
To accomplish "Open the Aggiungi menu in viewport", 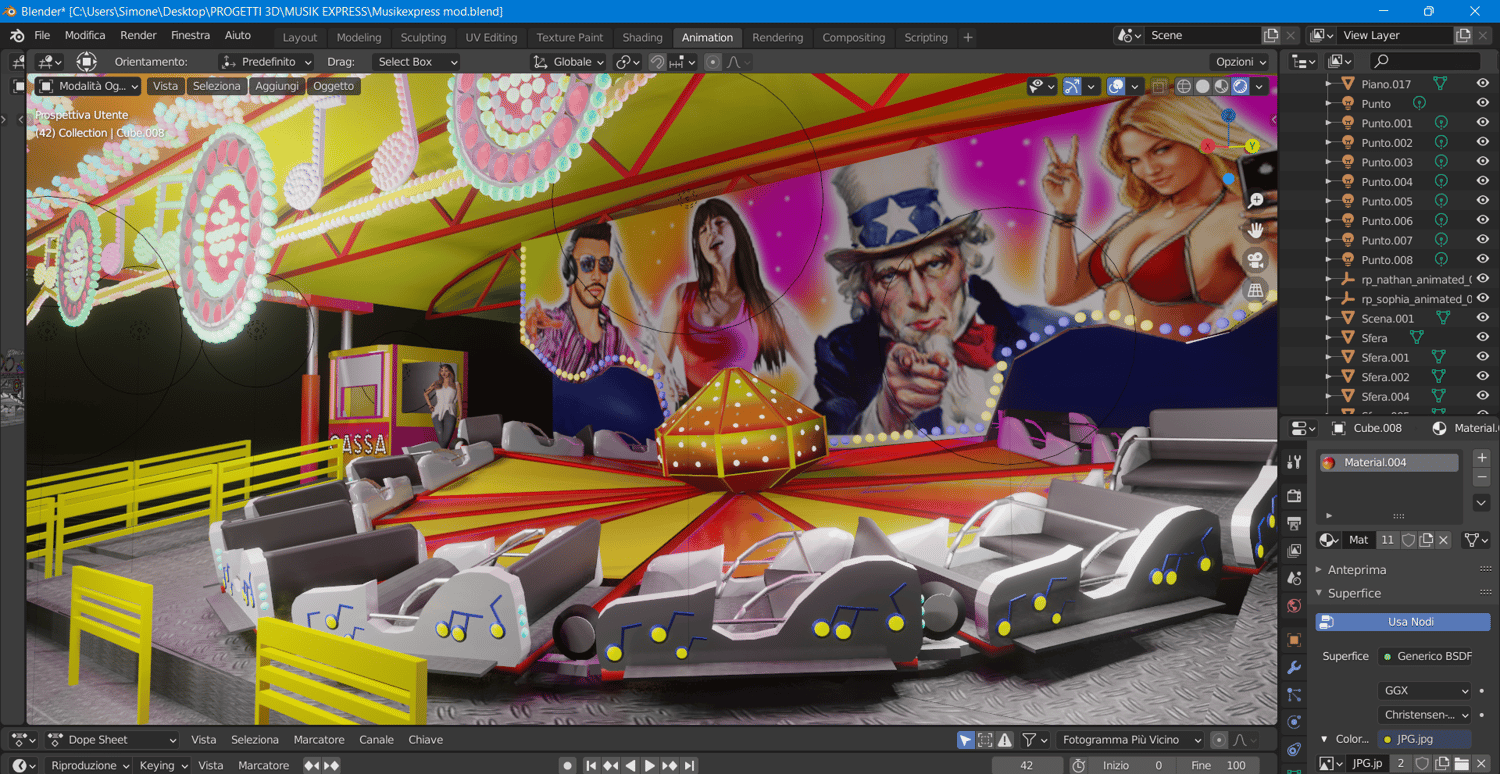I will 277,86.
